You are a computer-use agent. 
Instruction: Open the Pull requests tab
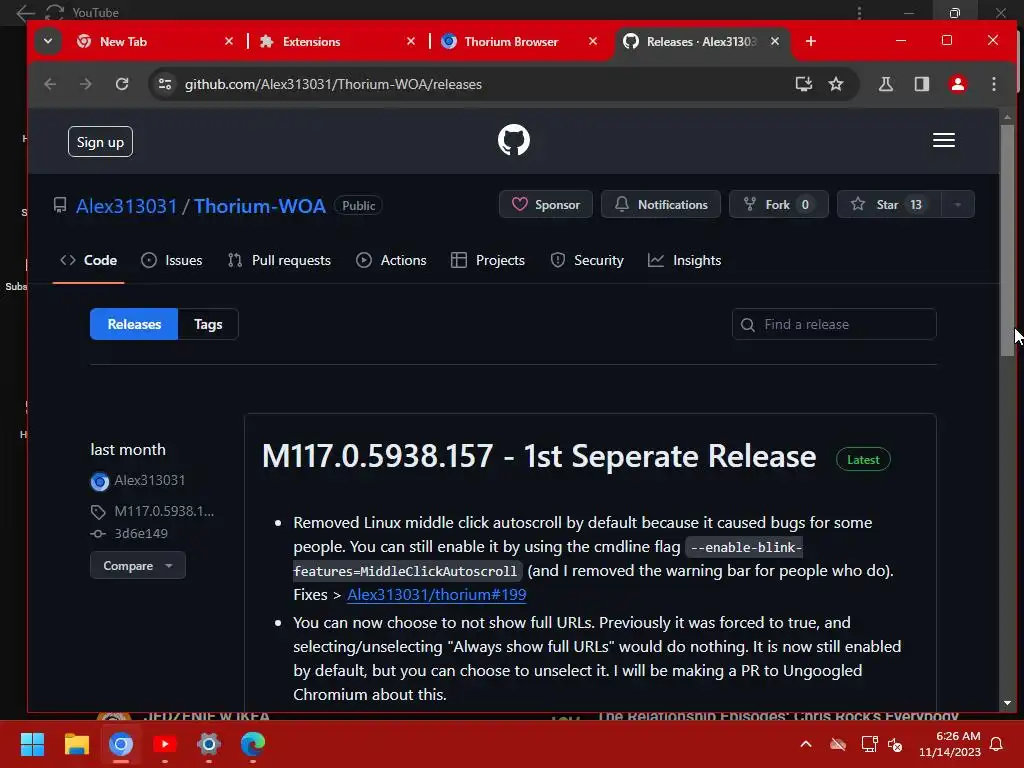tap(279, 260)
